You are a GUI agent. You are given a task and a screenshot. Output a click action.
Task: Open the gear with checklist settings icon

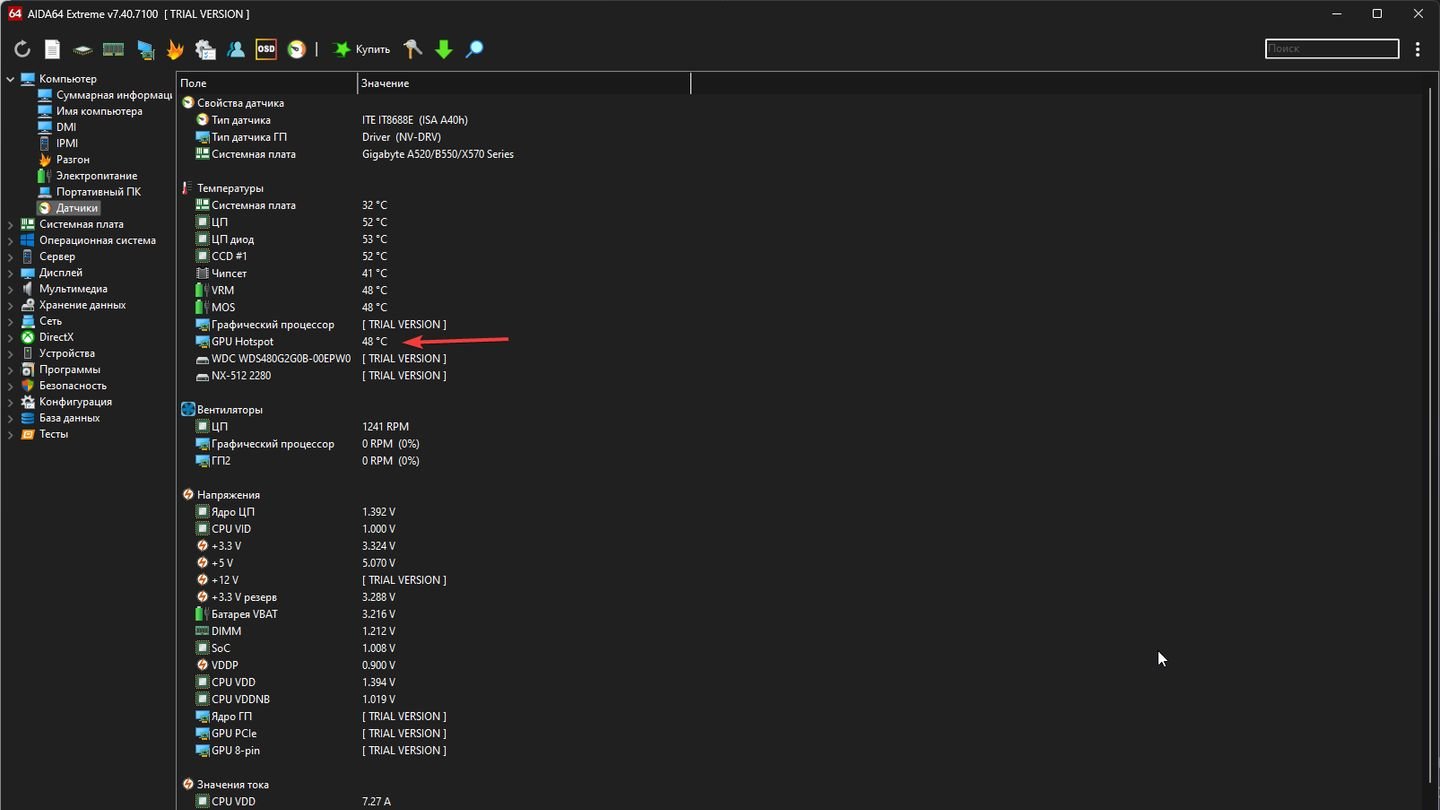coord(205,49)
